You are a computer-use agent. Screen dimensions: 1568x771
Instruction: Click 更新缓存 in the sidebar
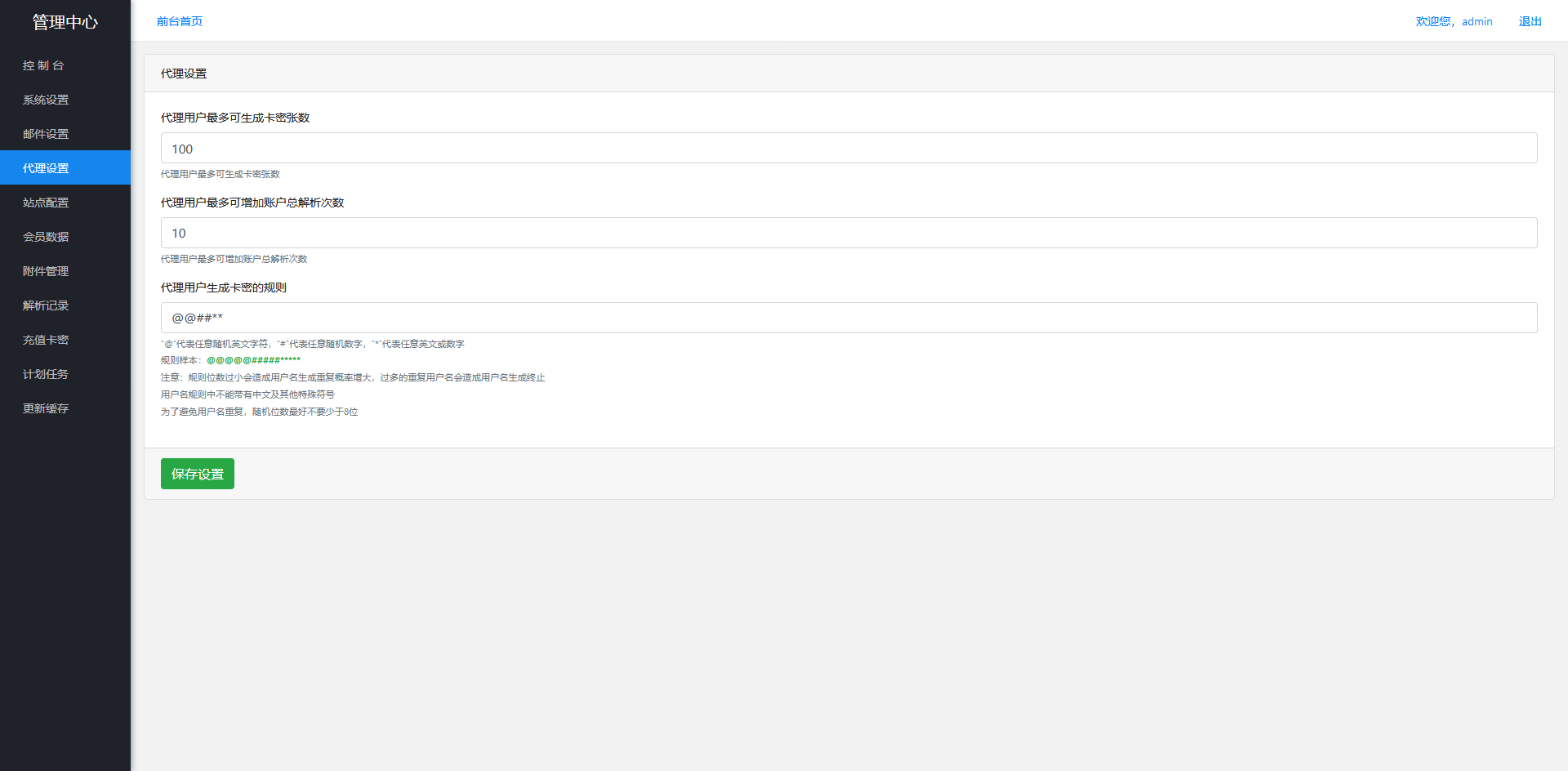point(46,408)
